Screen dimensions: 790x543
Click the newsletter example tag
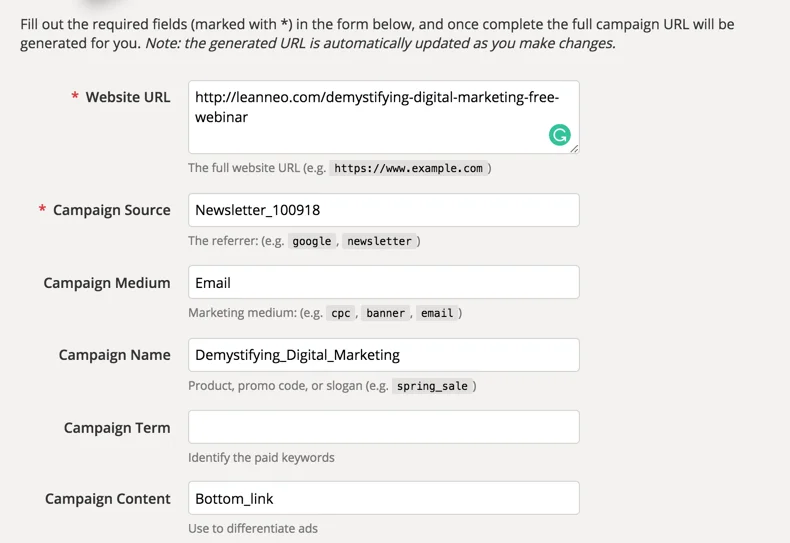tap(379, 241)
